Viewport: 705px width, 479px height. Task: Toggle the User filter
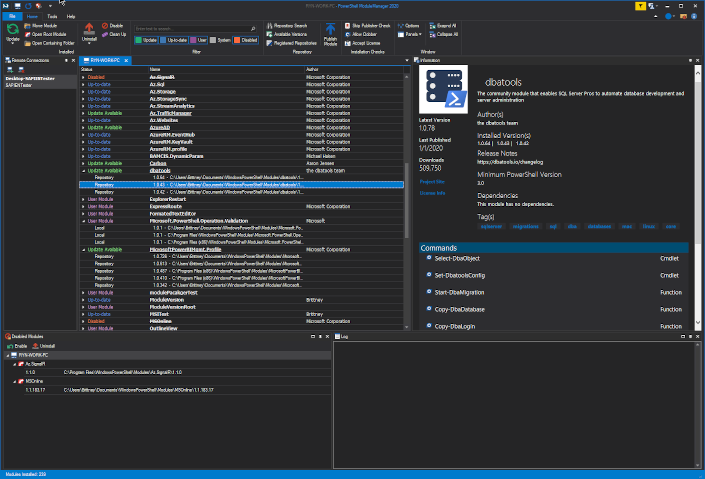tap(199, 40)
